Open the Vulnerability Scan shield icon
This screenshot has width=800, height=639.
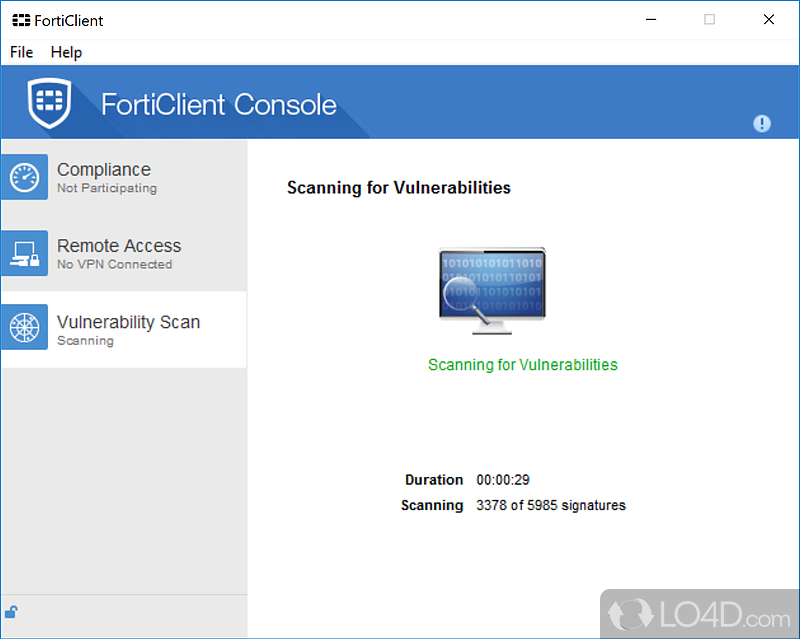click(25, 327)
